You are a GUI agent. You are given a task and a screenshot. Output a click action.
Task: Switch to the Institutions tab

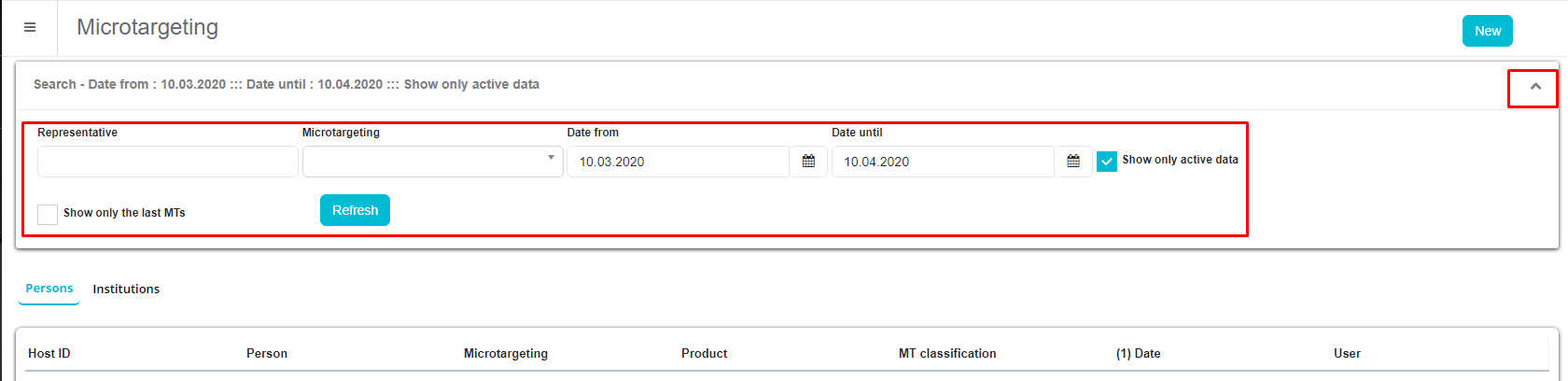(126, 289)
